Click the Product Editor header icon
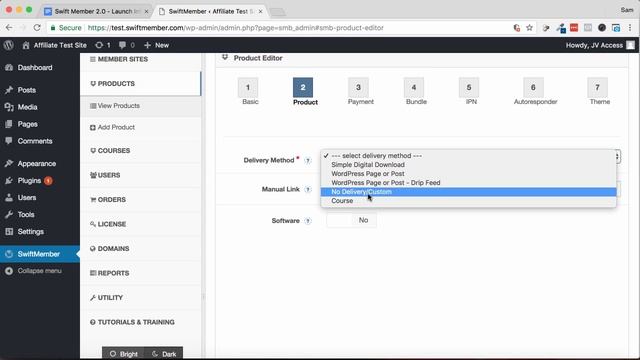 (225, 58)
